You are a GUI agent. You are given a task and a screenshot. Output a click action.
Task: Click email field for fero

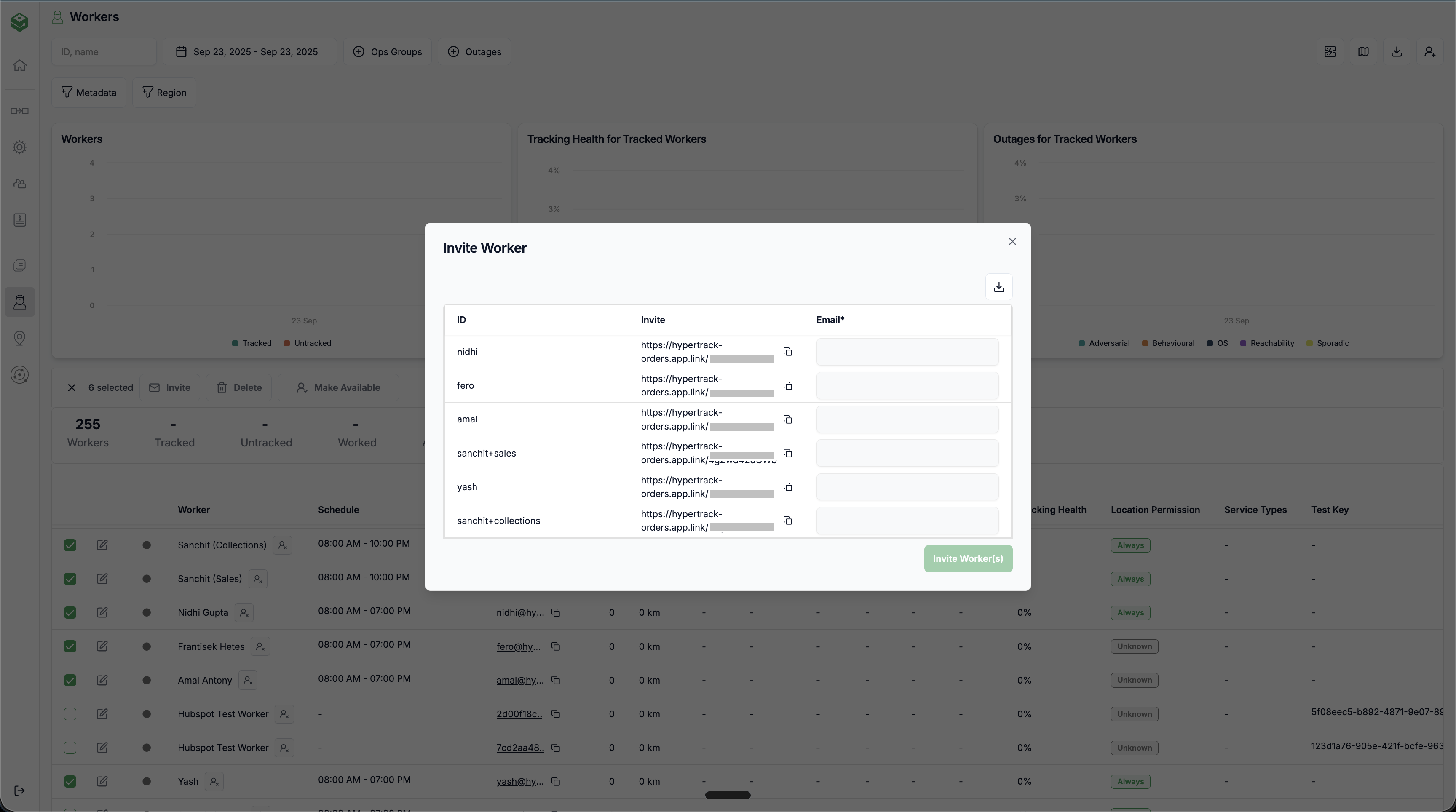click(x=907, y=386)
